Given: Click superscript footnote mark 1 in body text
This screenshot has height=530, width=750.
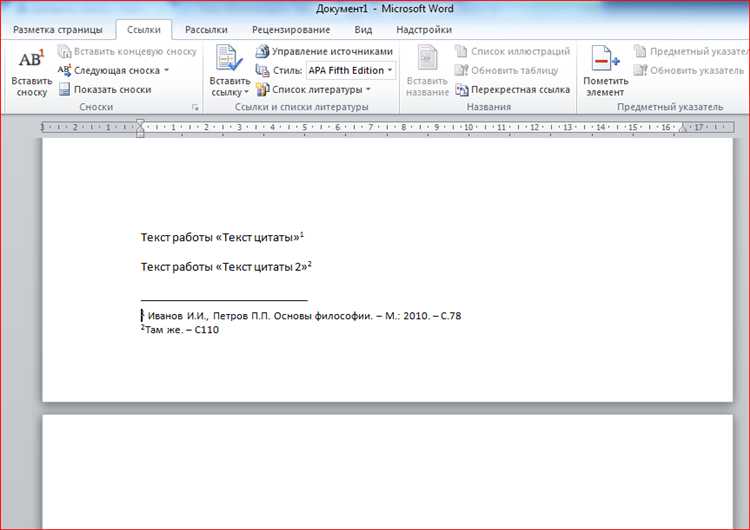Looking at the screenshot, I should point(302,234).
